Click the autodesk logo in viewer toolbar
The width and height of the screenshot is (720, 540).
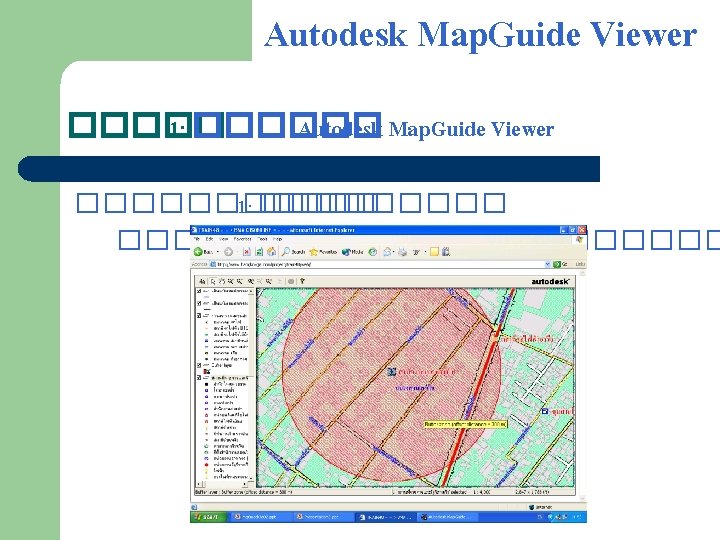(x=550, y=281)
